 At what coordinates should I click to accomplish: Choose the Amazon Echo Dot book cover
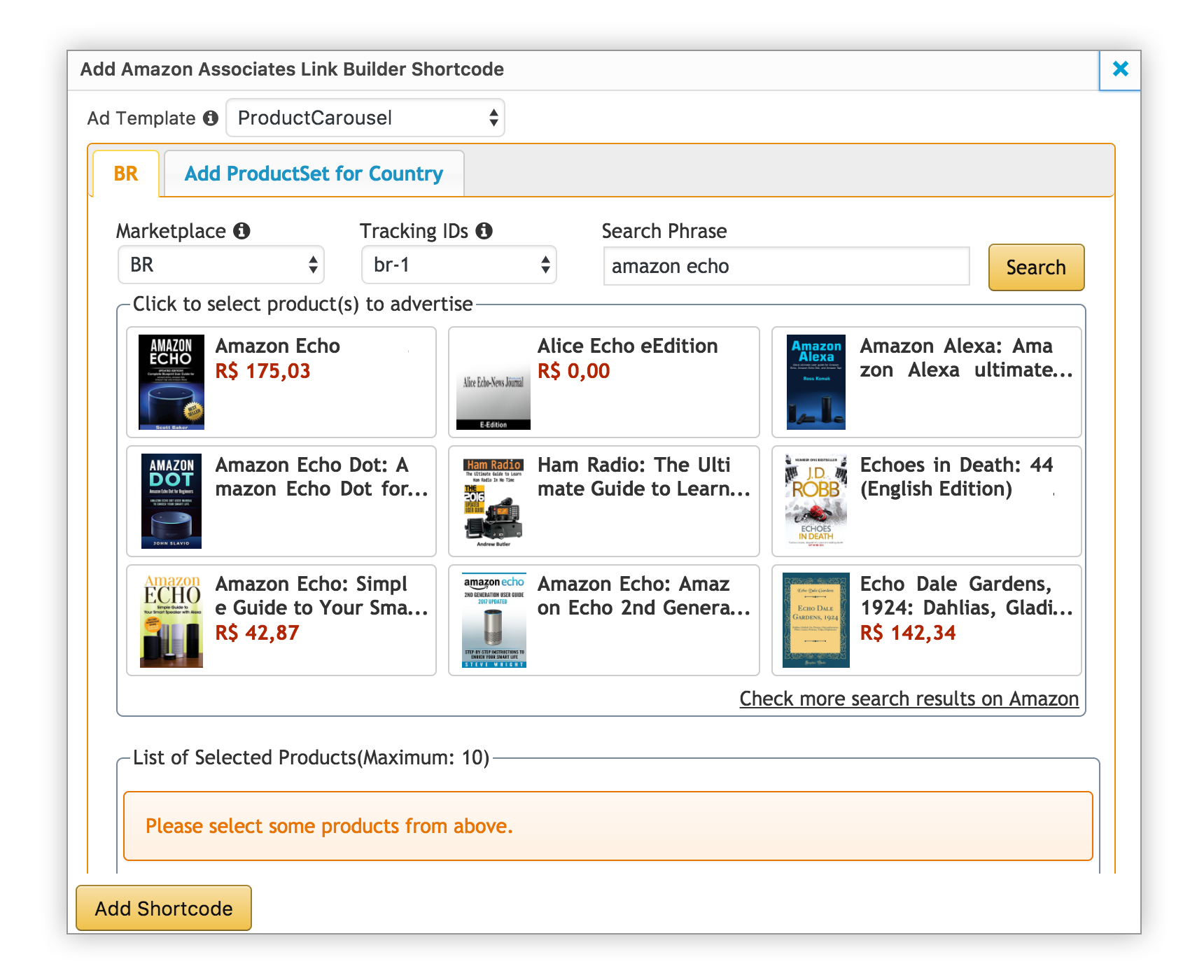pyautogui.click(x=171, y=501)
